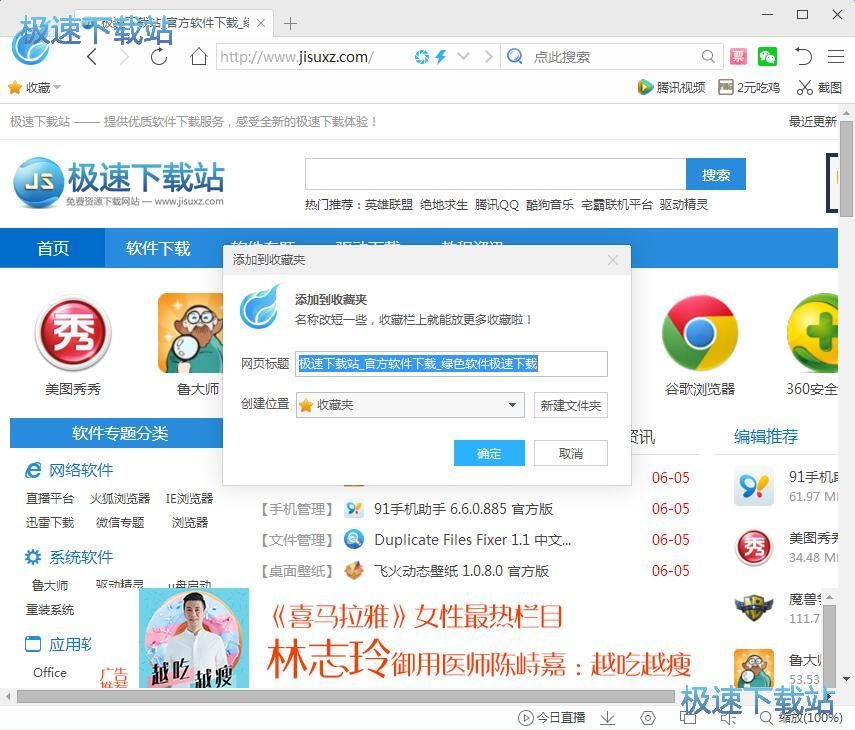Click the 截图 screenshot tool

820,87
